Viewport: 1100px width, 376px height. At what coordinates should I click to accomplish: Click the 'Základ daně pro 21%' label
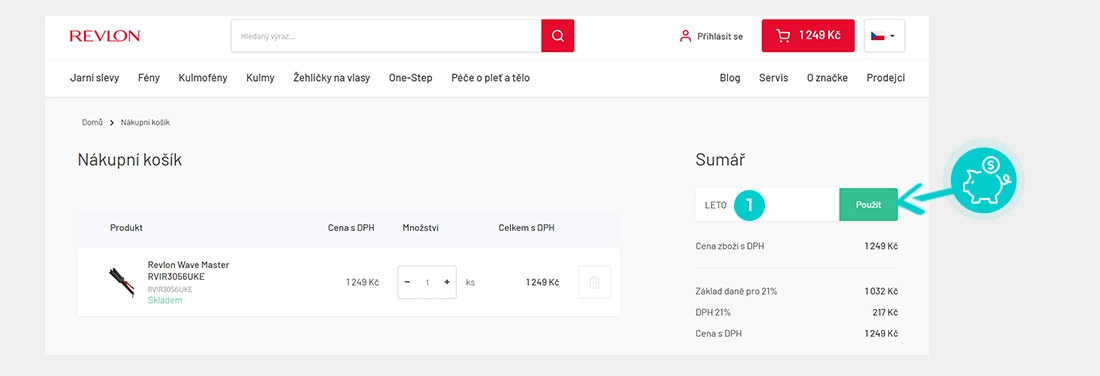coord(736,291)
